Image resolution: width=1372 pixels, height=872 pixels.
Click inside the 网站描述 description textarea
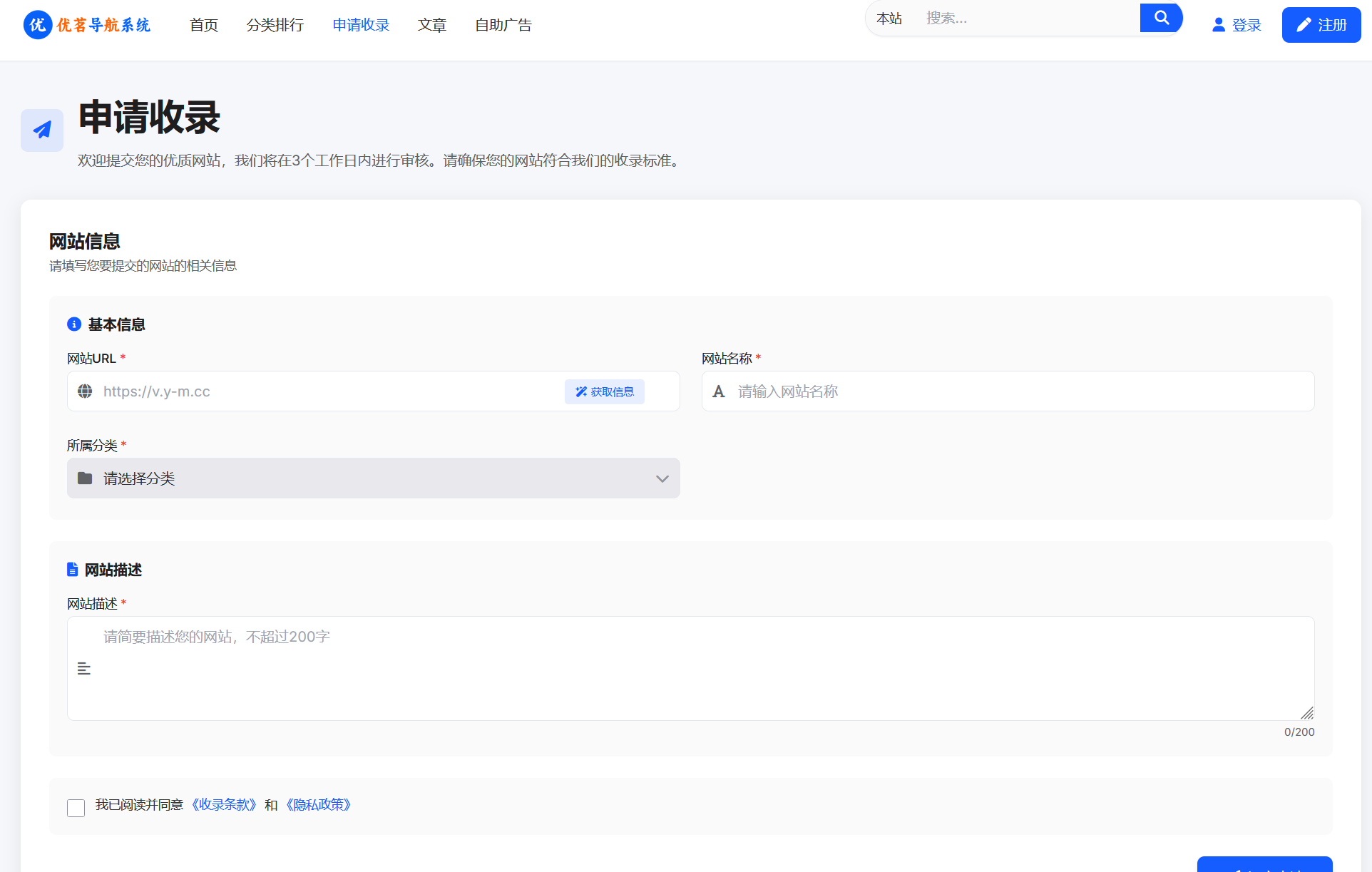(x=690, y=667)
